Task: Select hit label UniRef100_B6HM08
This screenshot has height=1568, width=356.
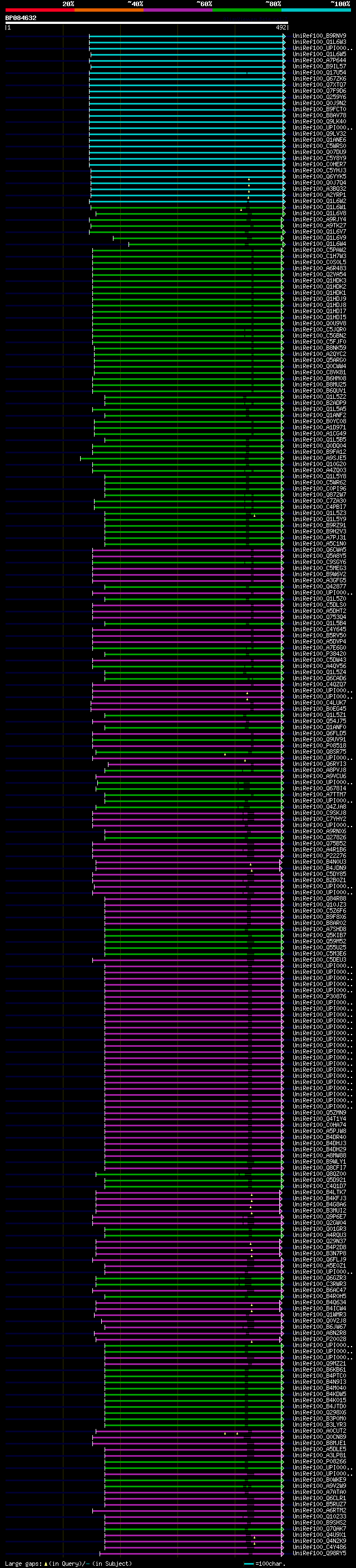Action: coord(319,379)
